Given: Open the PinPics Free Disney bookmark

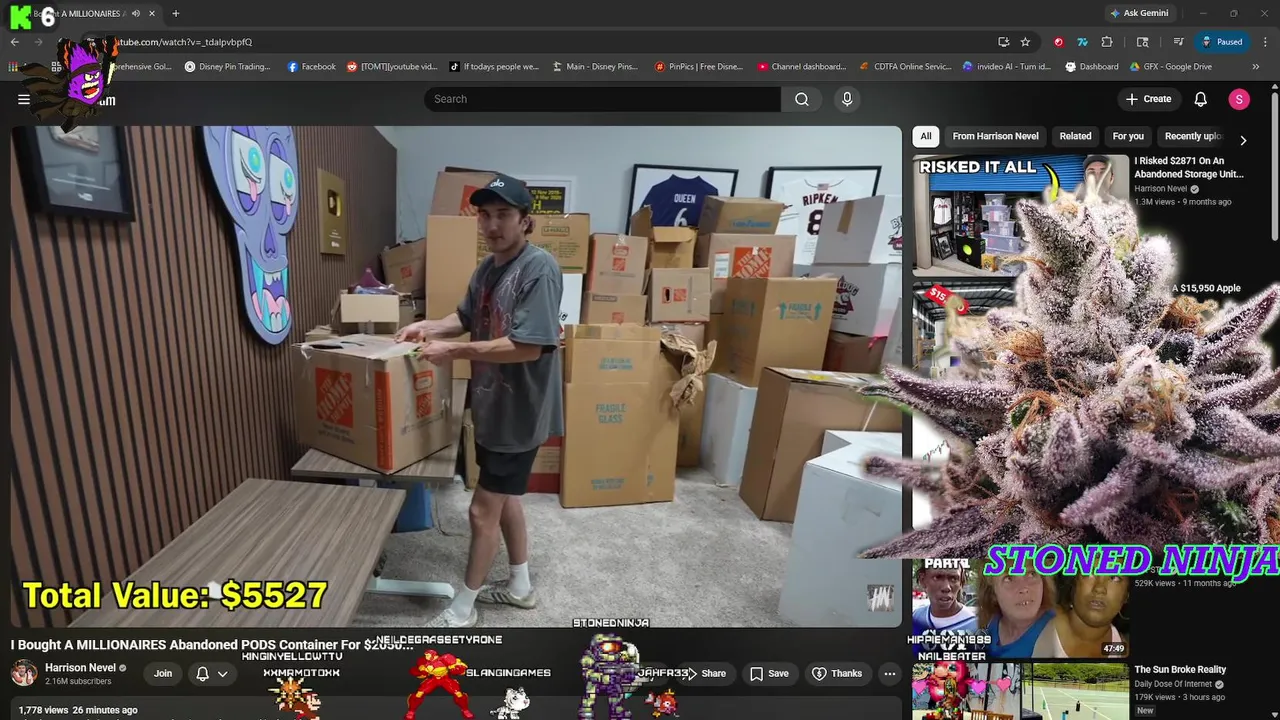Looking at the screenshot, I should pyautogui.click(x=699, y=67).
